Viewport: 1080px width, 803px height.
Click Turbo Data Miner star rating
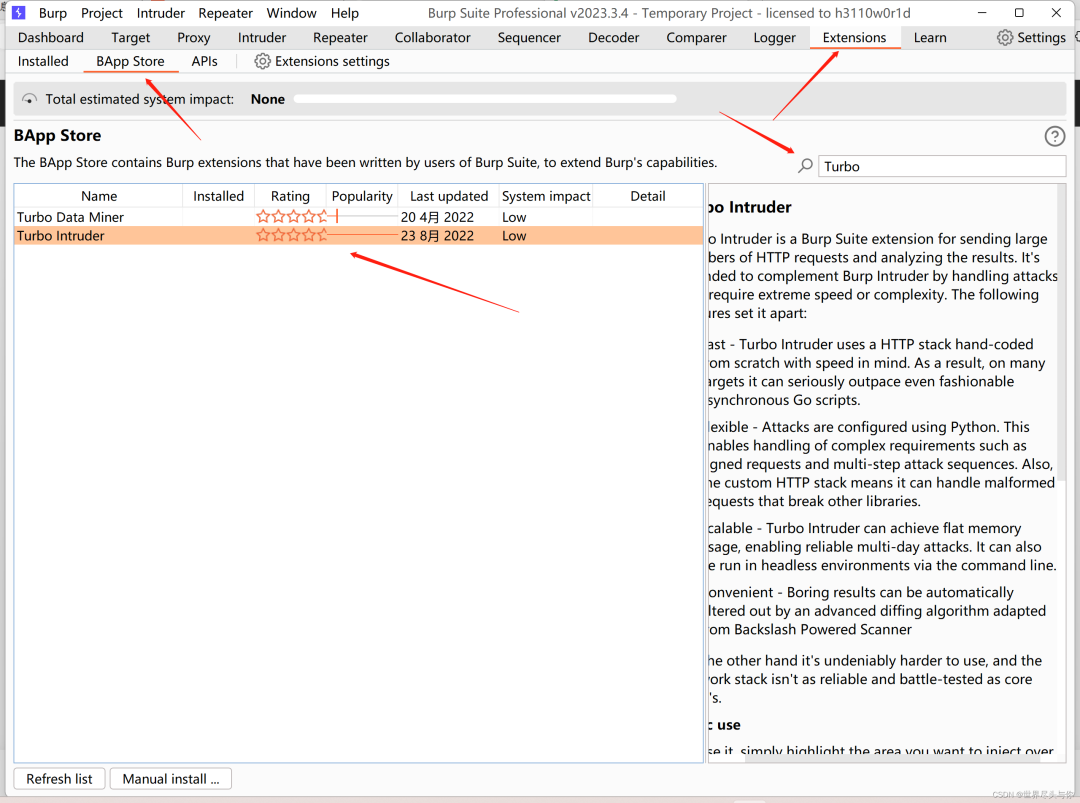click(x=292, y=217)
